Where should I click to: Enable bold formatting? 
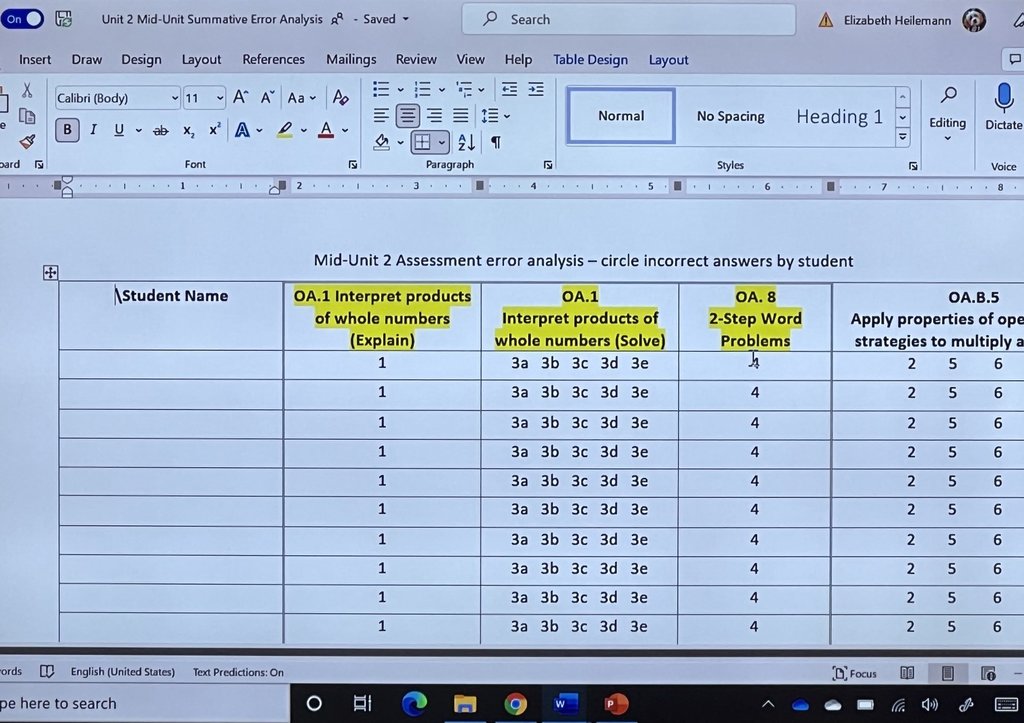click(x=67, y=129)
